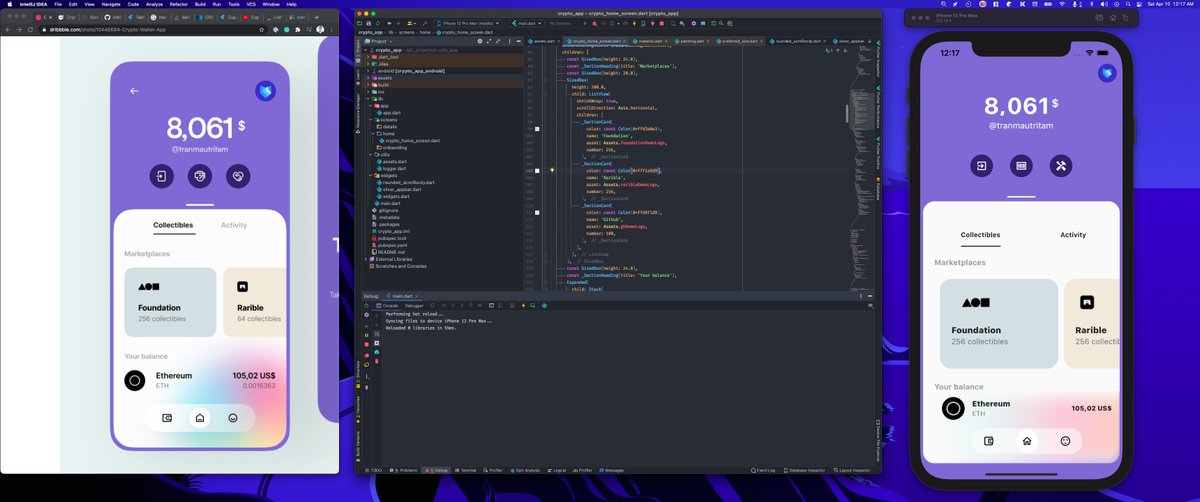The width and height of the screenshot is (1200, 502).
Task: Open the Terminal tool window tab
Action: tap(466, 469)
